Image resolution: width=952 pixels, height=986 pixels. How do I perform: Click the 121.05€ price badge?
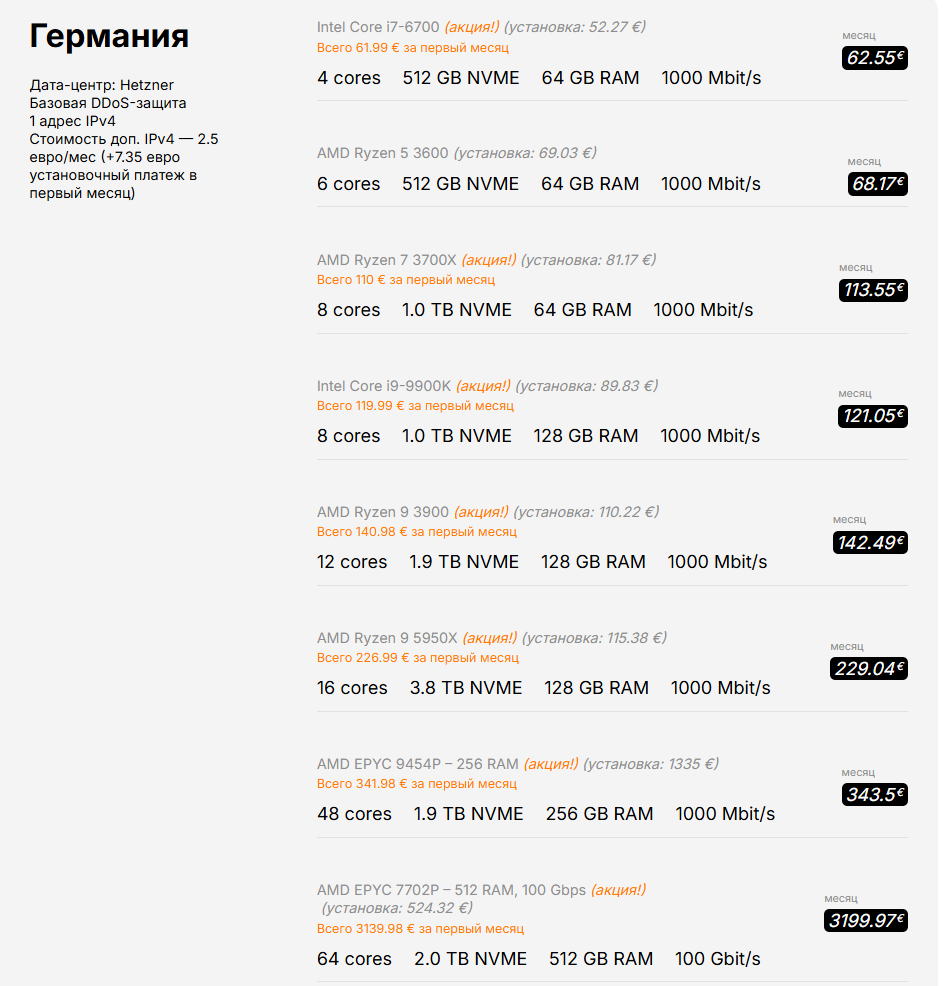[x=872, y=416]
